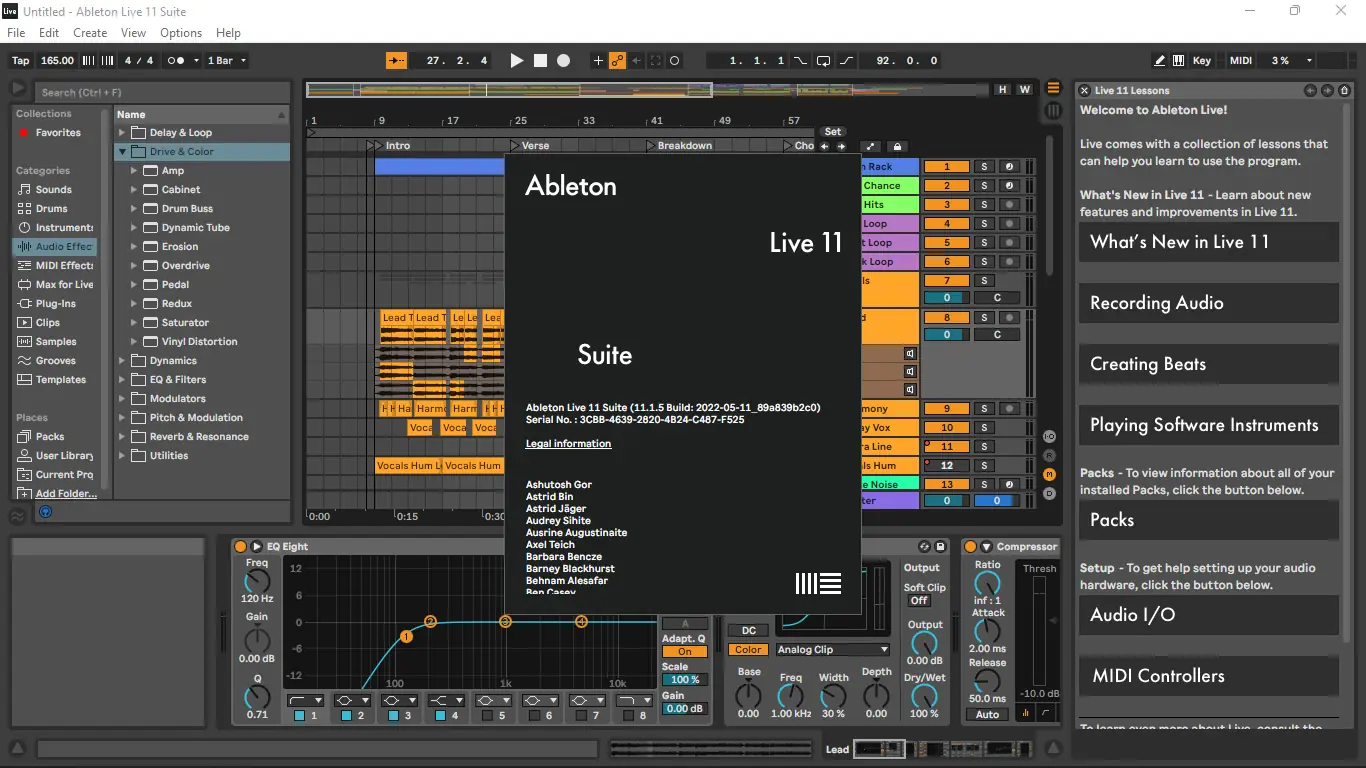Expand the Dynamics folder
Image resolution: width=1366 pixels, height=768 pixels.
122,361
